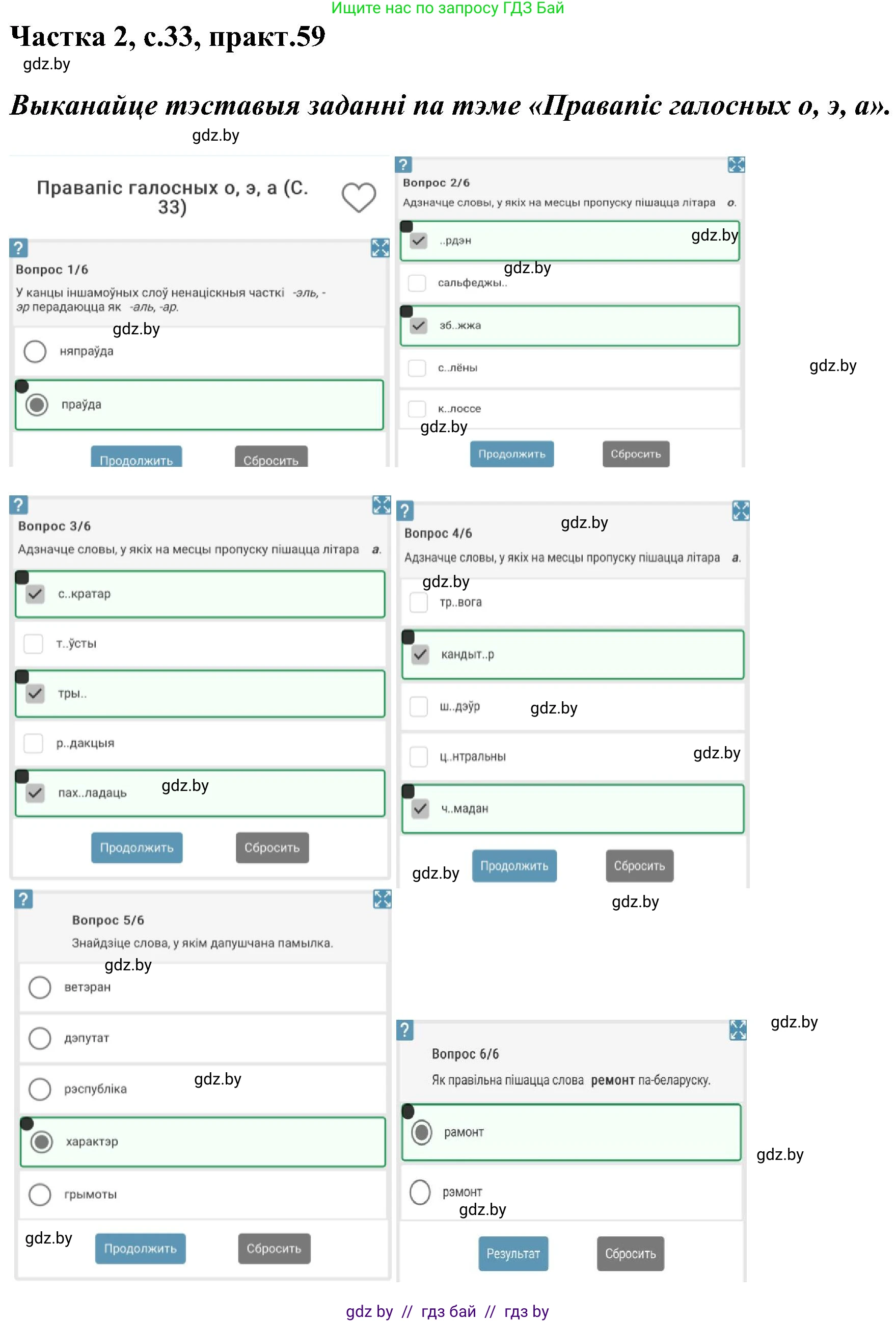This screenshot has height=1322, width=896.
Task: Select the 'рэспубліка' radio option
Action: pyautogui.click(x=40, y=1089)
